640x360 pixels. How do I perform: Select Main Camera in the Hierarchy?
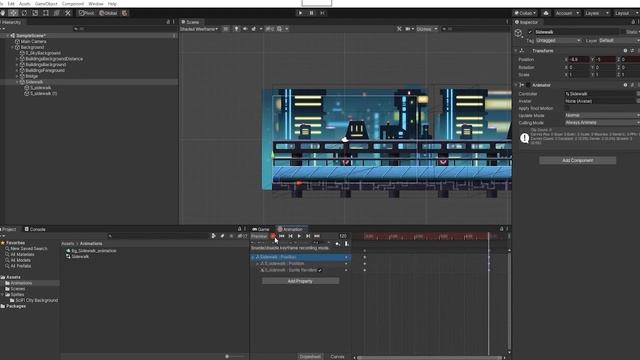(x=33, y=42)
